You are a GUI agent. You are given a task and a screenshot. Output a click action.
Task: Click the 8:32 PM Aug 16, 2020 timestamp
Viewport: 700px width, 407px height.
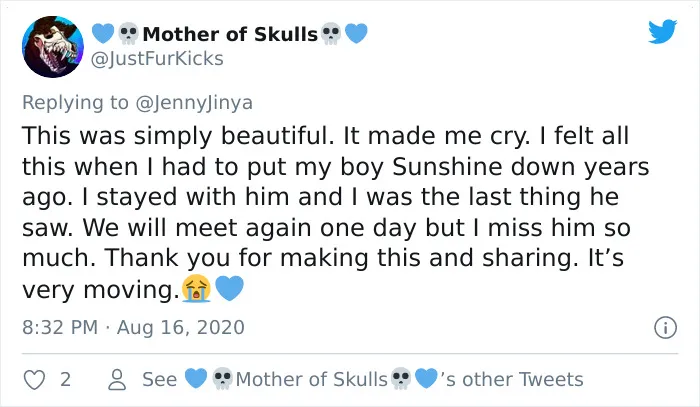pyautogui.click(x=133, y=327)
